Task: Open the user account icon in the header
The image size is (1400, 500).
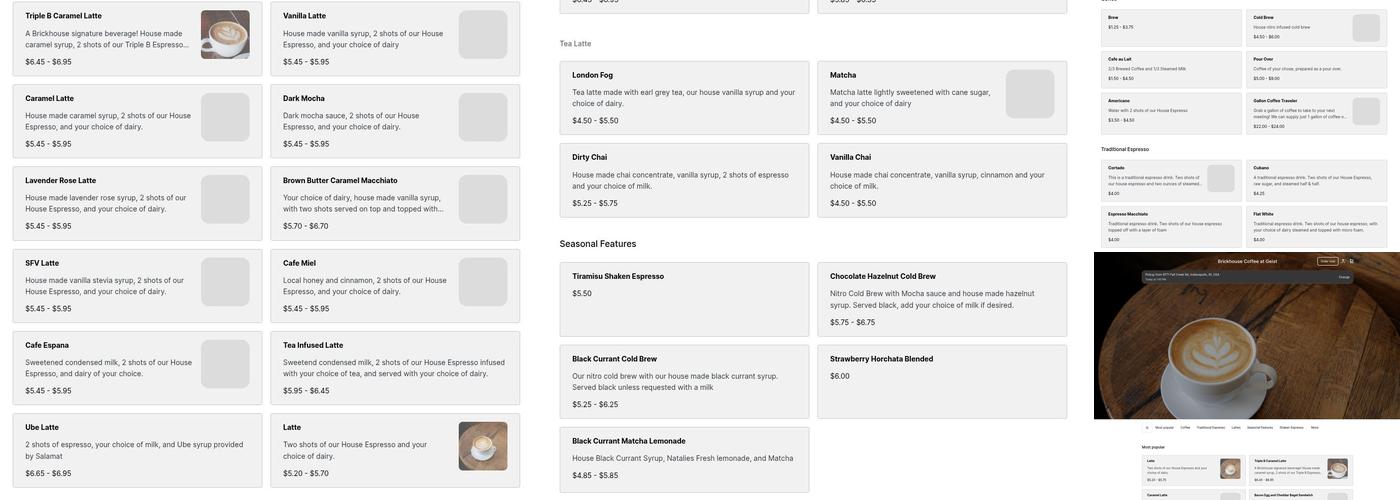Action: coord(1343,261)
